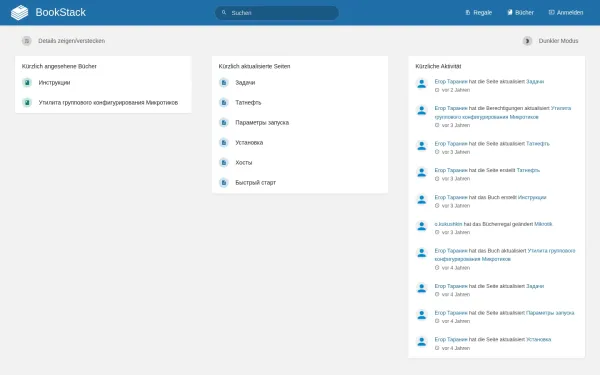Open Татнефть link in Seite aktualisiert activity
600x375 pixels.
click(538, 143)
